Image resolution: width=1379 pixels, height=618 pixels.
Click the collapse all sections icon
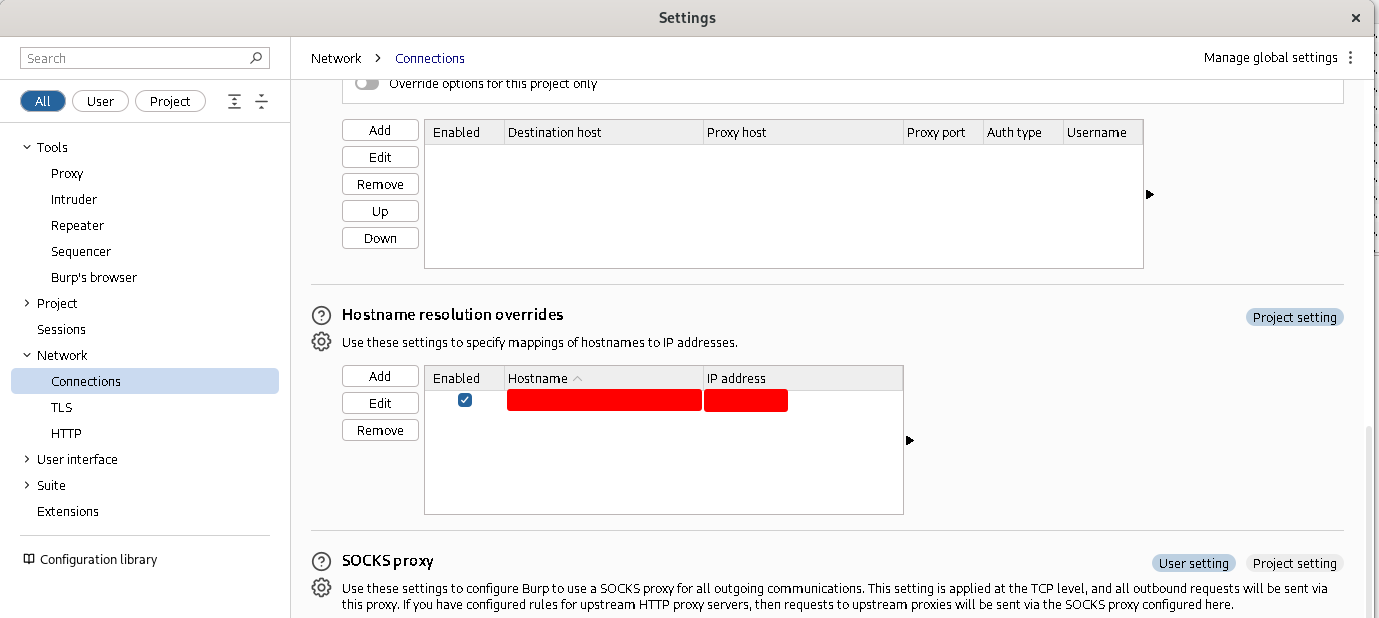tap(261, 101)
